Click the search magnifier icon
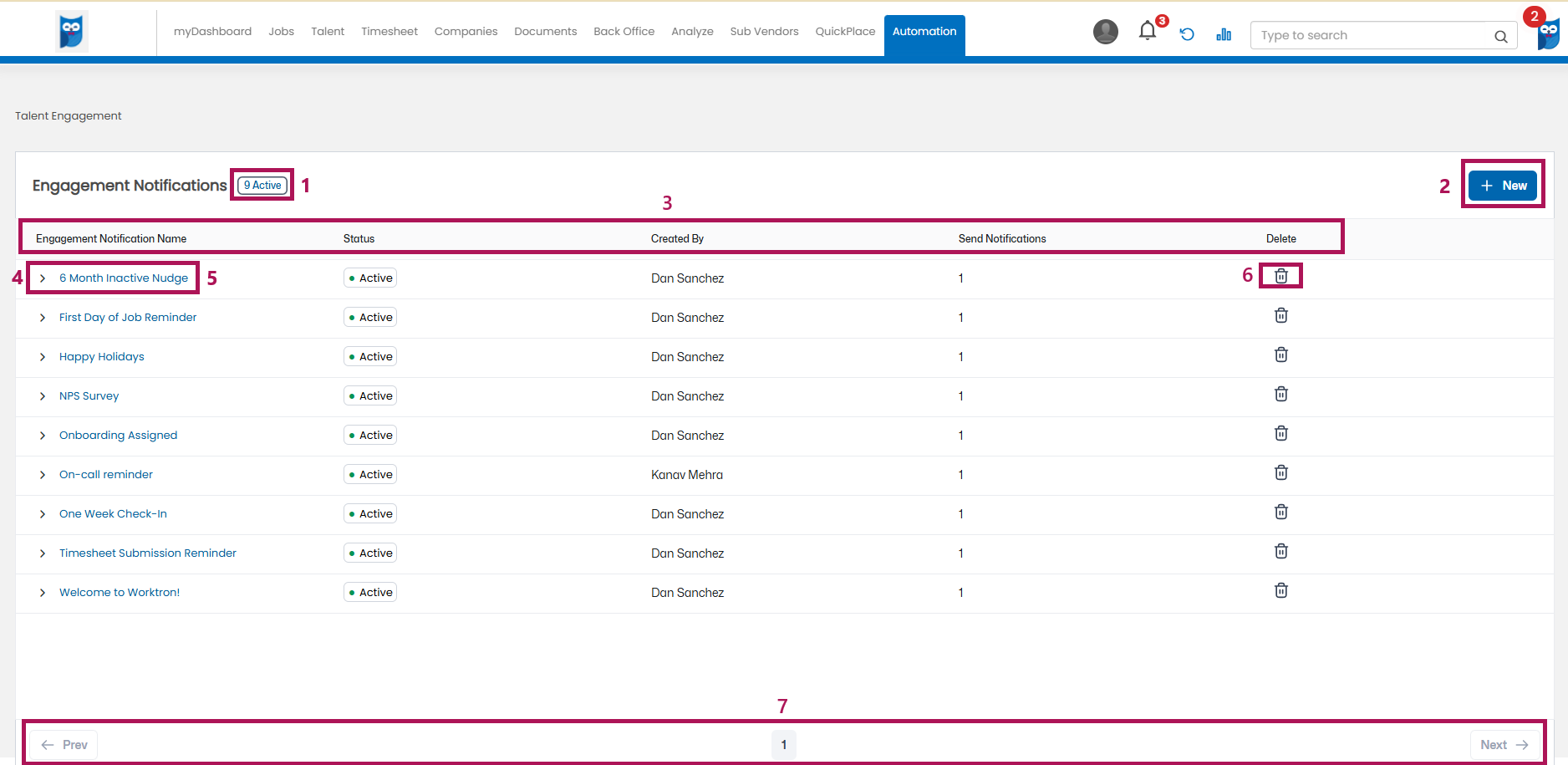The width and height of the screenshot is (1568, 765). [1500, 36]
